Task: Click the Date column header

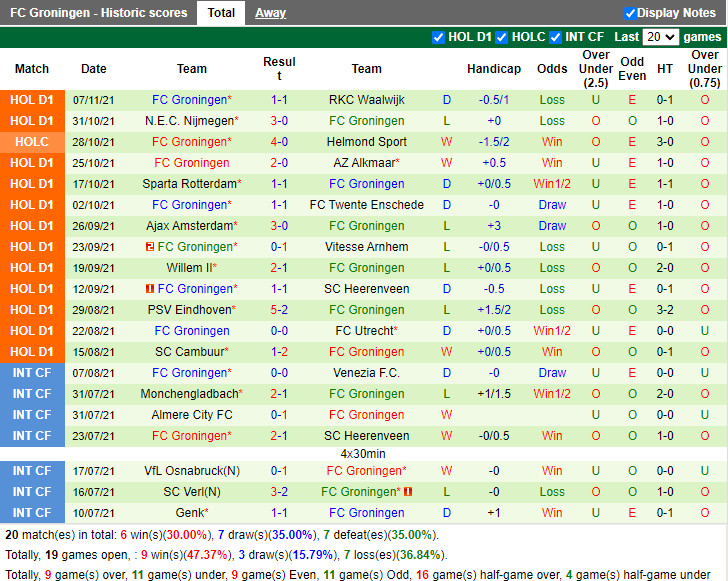Action: (94, 69)
